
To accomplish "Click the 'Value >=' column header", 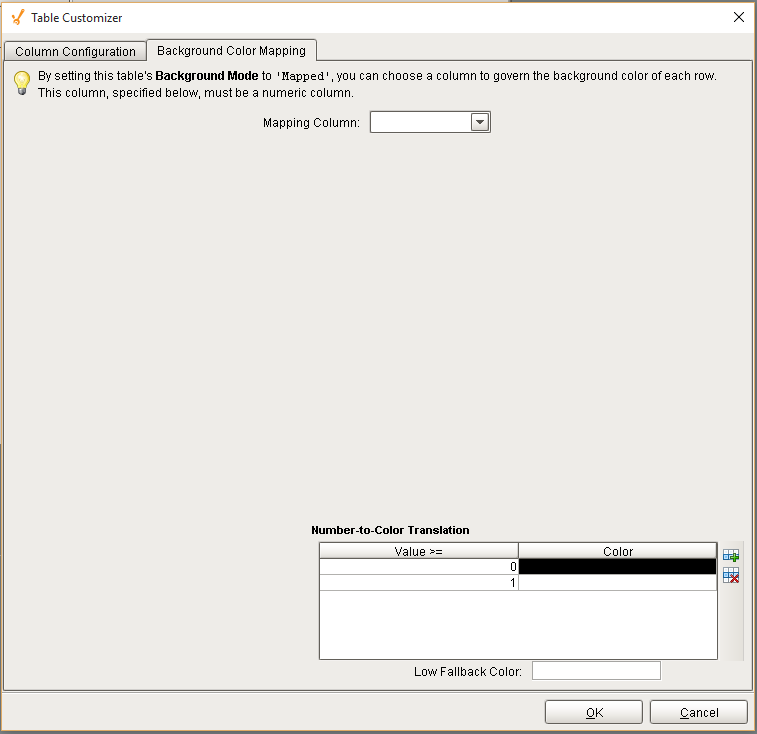I will [x=418, y=551].
